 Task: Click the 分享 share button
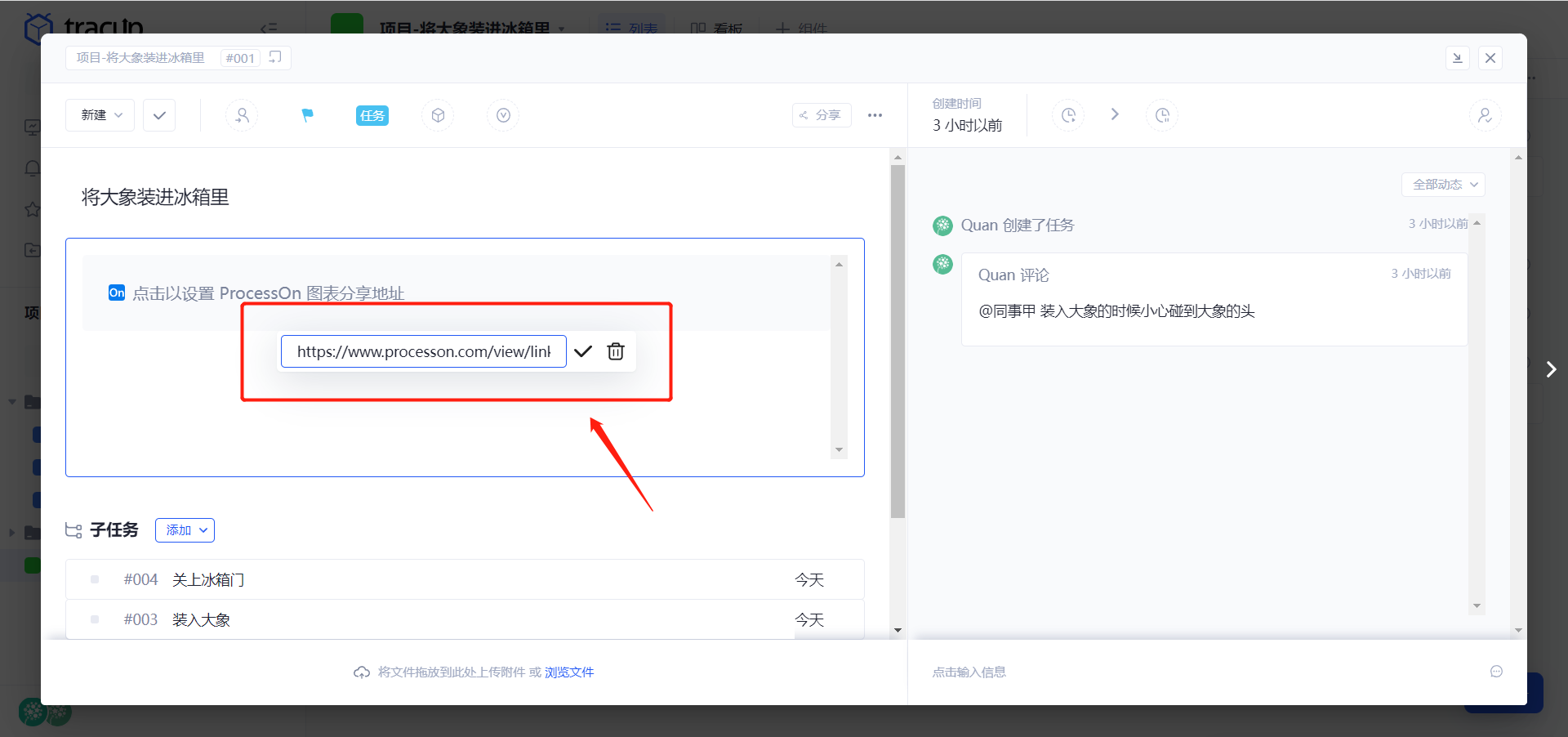pyautogui.click(x=821, y=115)
